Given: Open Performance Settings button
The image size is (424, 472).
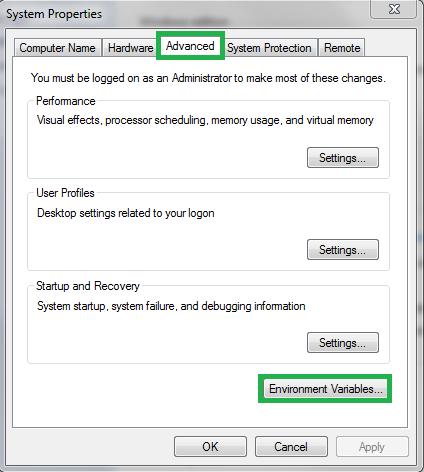Looking at the screenshot, I should pos(343,158).
